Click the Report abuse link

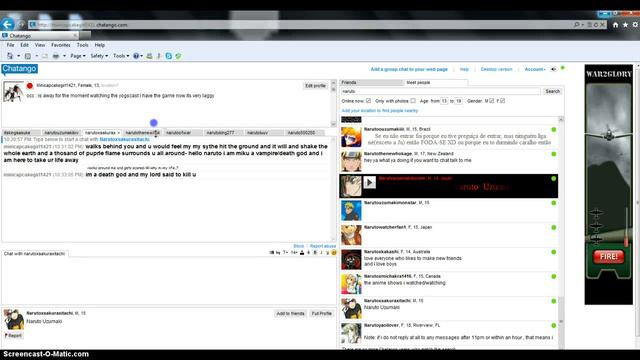[x=323, y=246]
